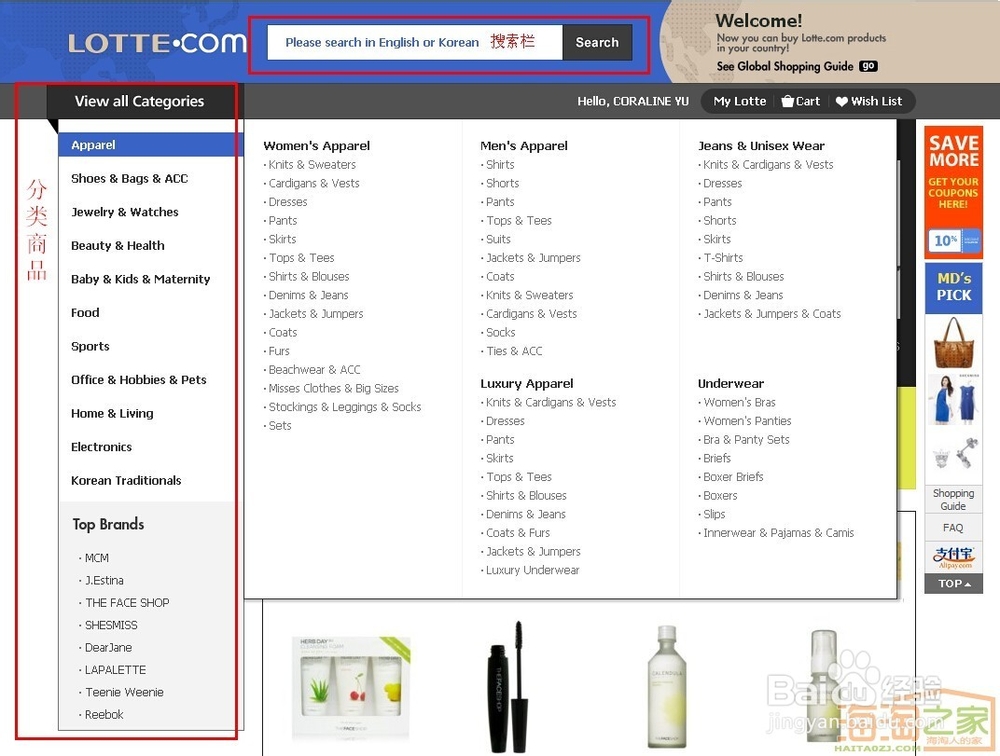Click TOP button to return up

coord(953,583)
